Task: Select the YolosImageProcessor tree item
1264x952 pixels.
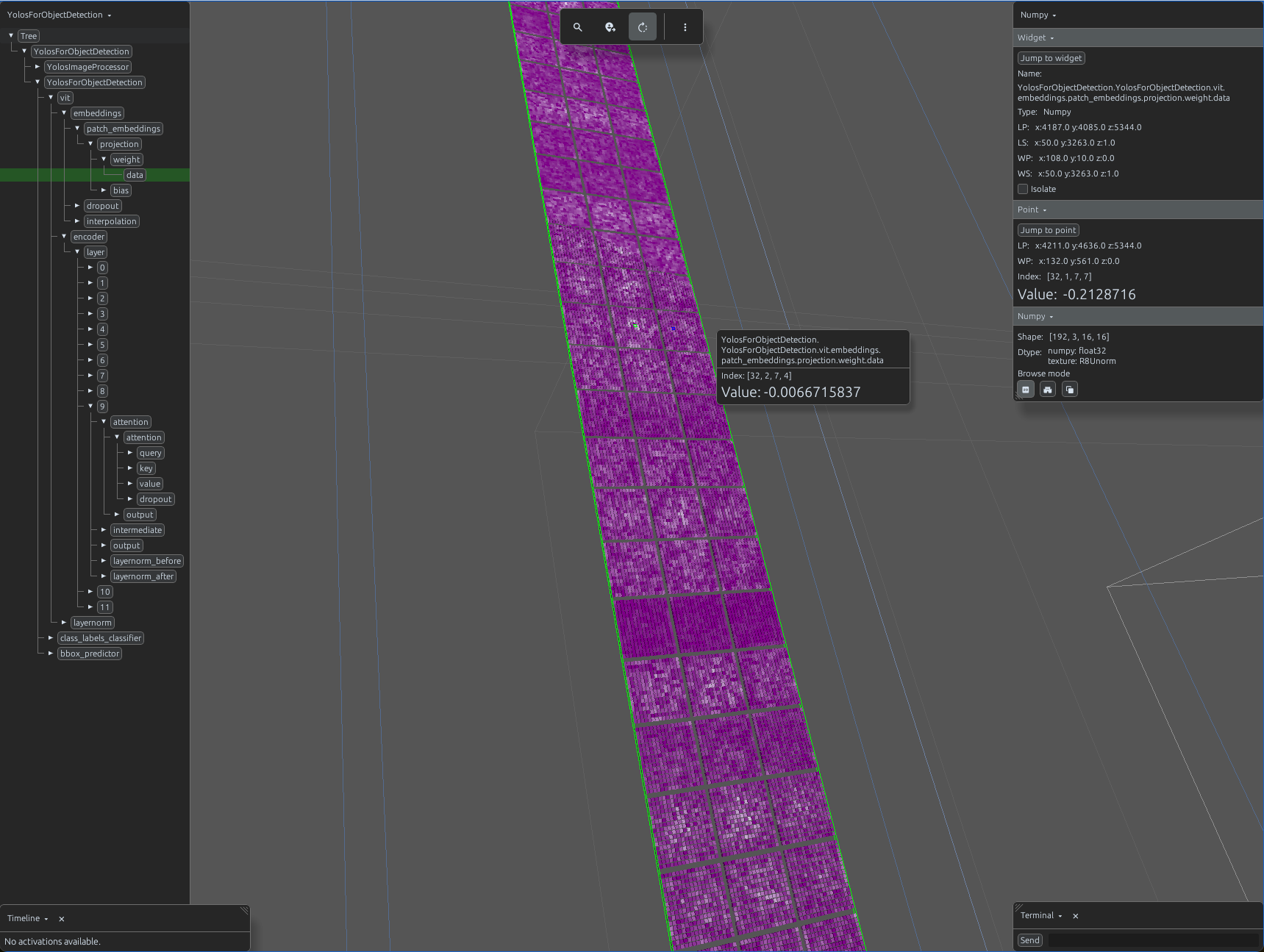Action: pos(88,67)
